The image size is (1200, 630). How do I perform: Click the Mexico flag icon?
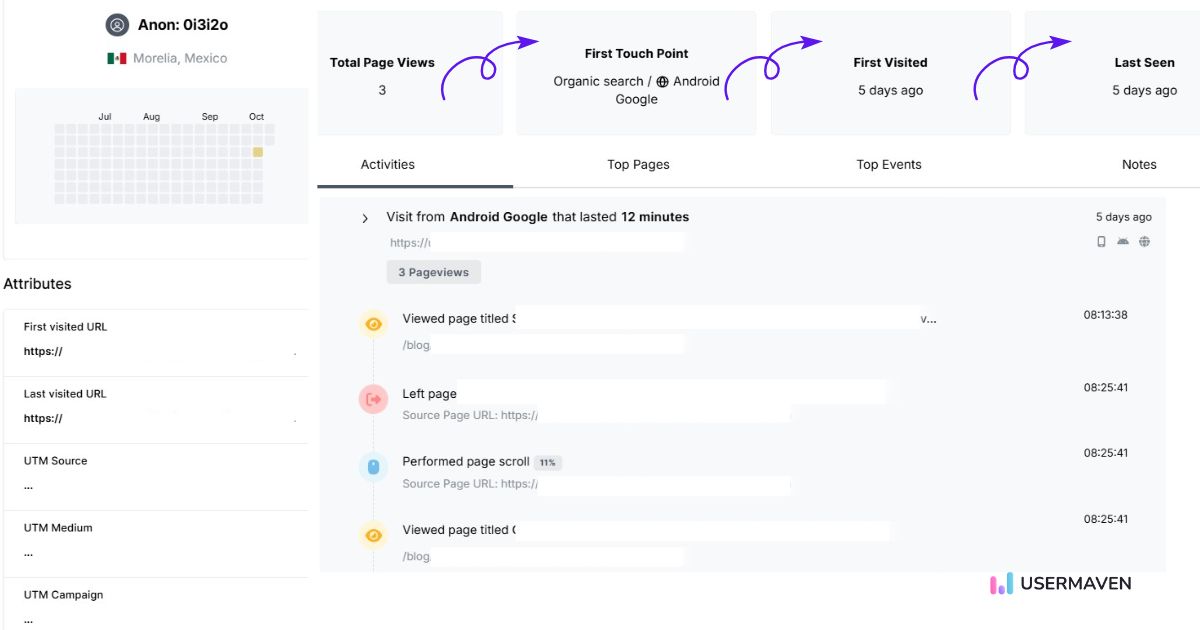pos(117,58)
